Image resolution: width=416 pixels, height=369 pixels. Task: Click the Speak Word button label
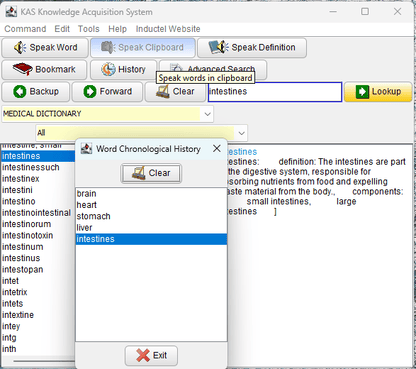point(53,47)
